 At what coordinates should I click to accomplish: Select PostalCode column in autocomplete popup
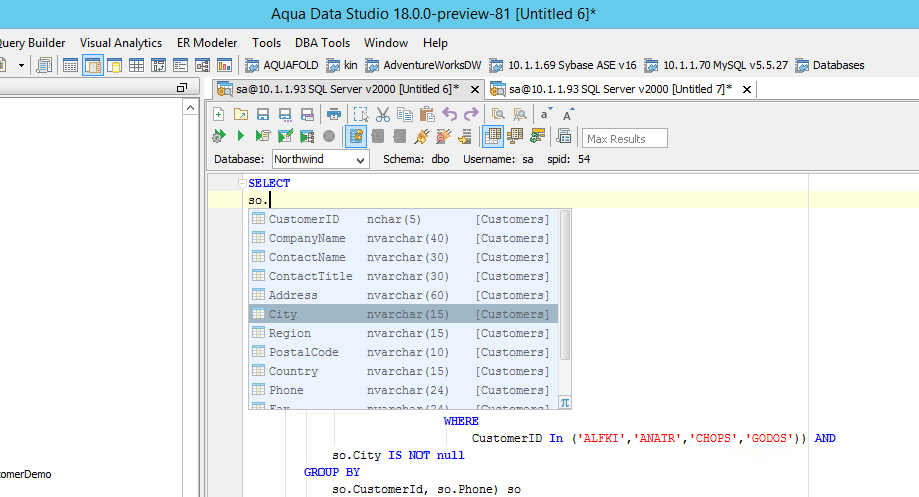pyautogui.click(x=403, y=352)
